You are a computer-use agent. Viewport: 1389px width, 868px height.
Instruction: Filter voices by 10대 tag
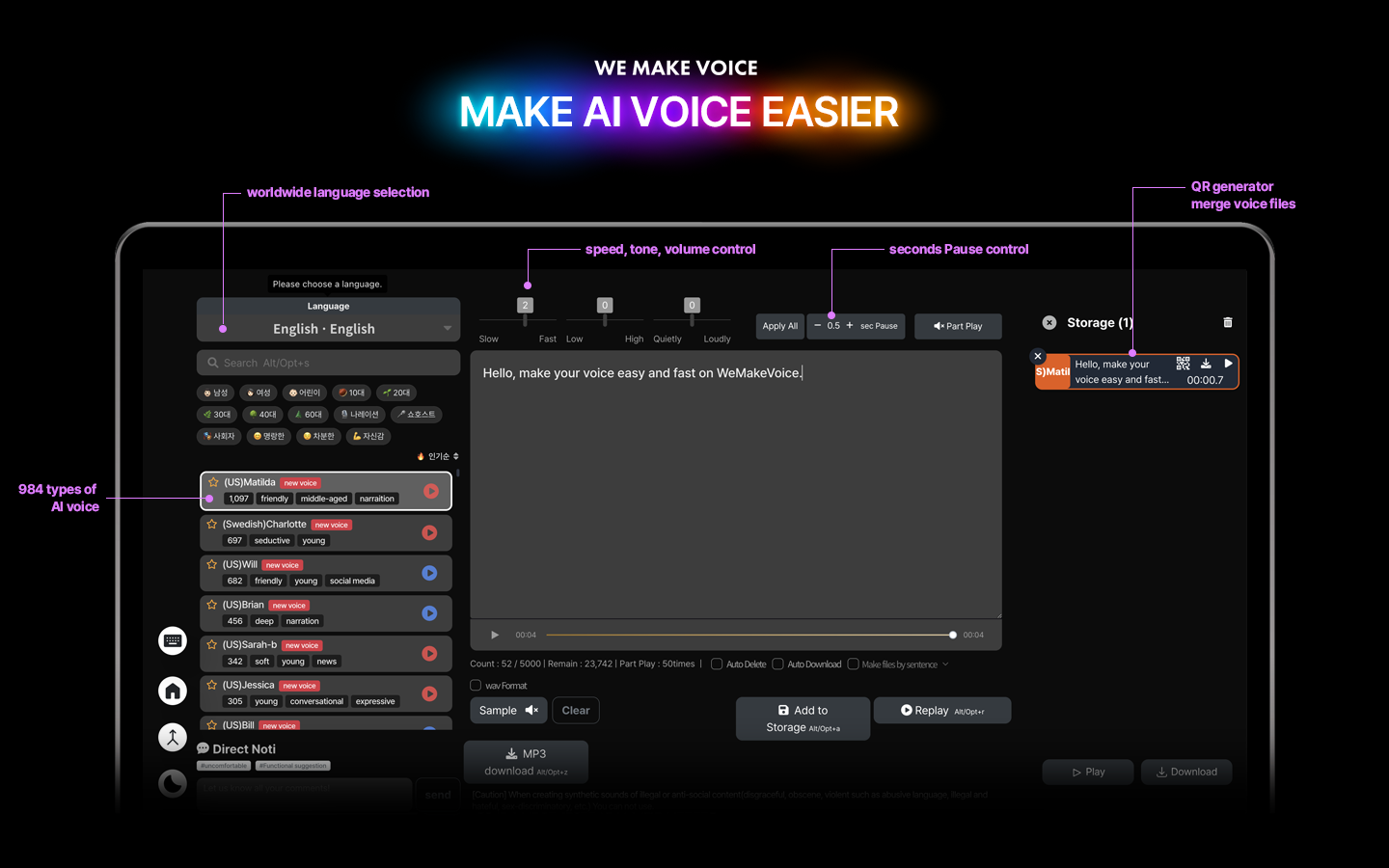coord(352,393)
